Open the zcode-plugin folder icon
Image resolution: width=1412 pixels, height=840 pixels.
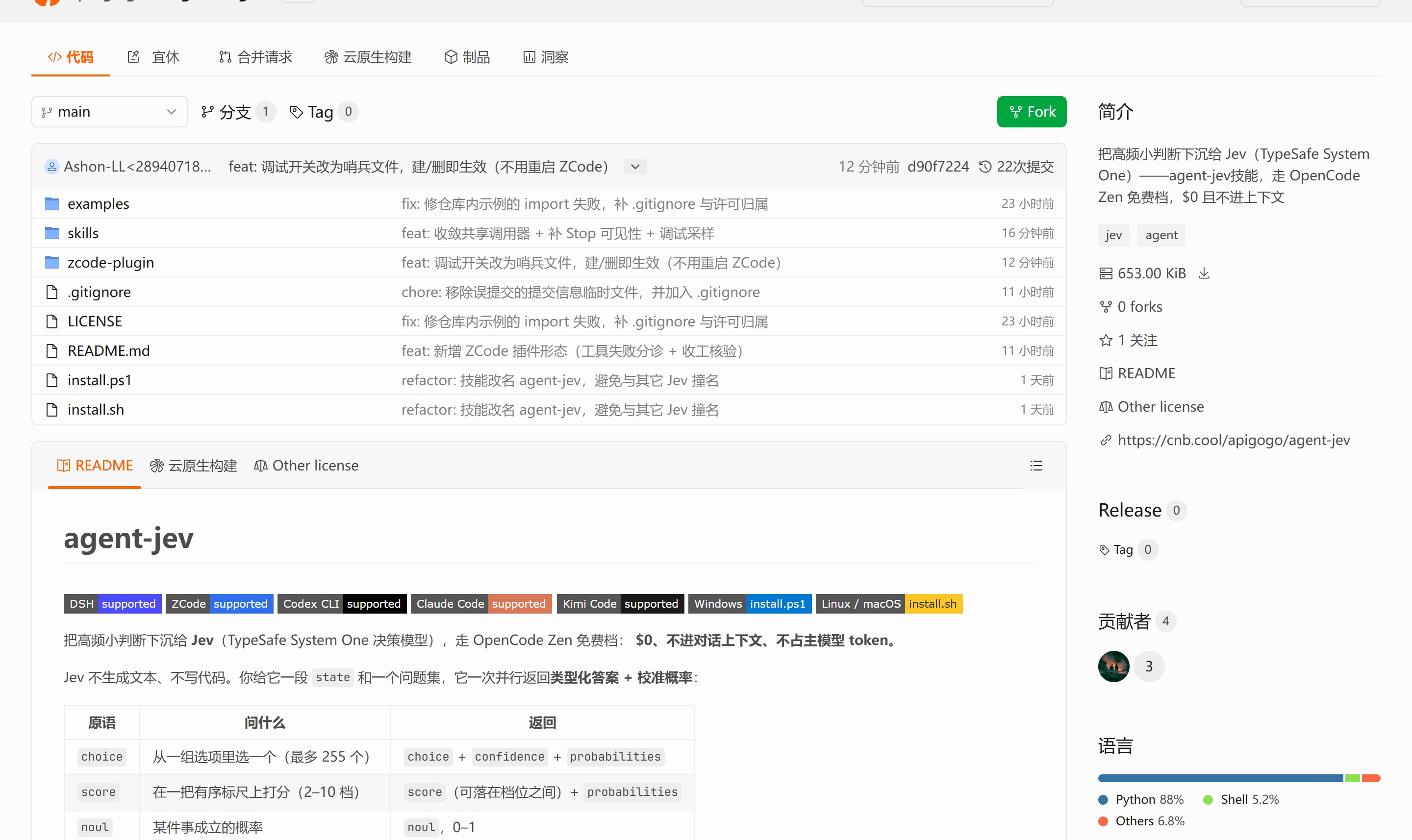52,262
